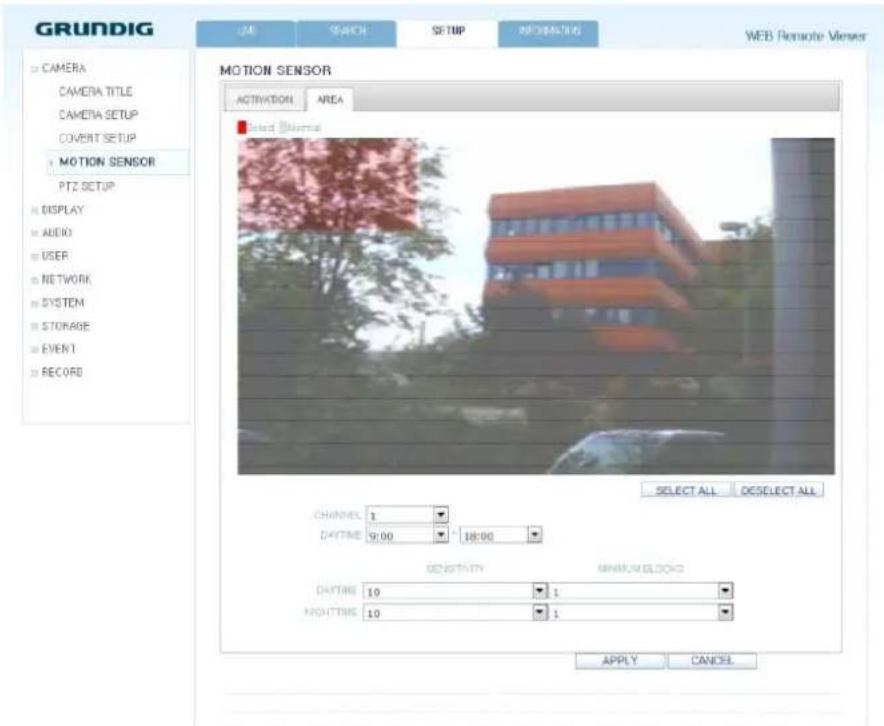Click the red selected motion area block
884x726 pixels.
point(329,185)
